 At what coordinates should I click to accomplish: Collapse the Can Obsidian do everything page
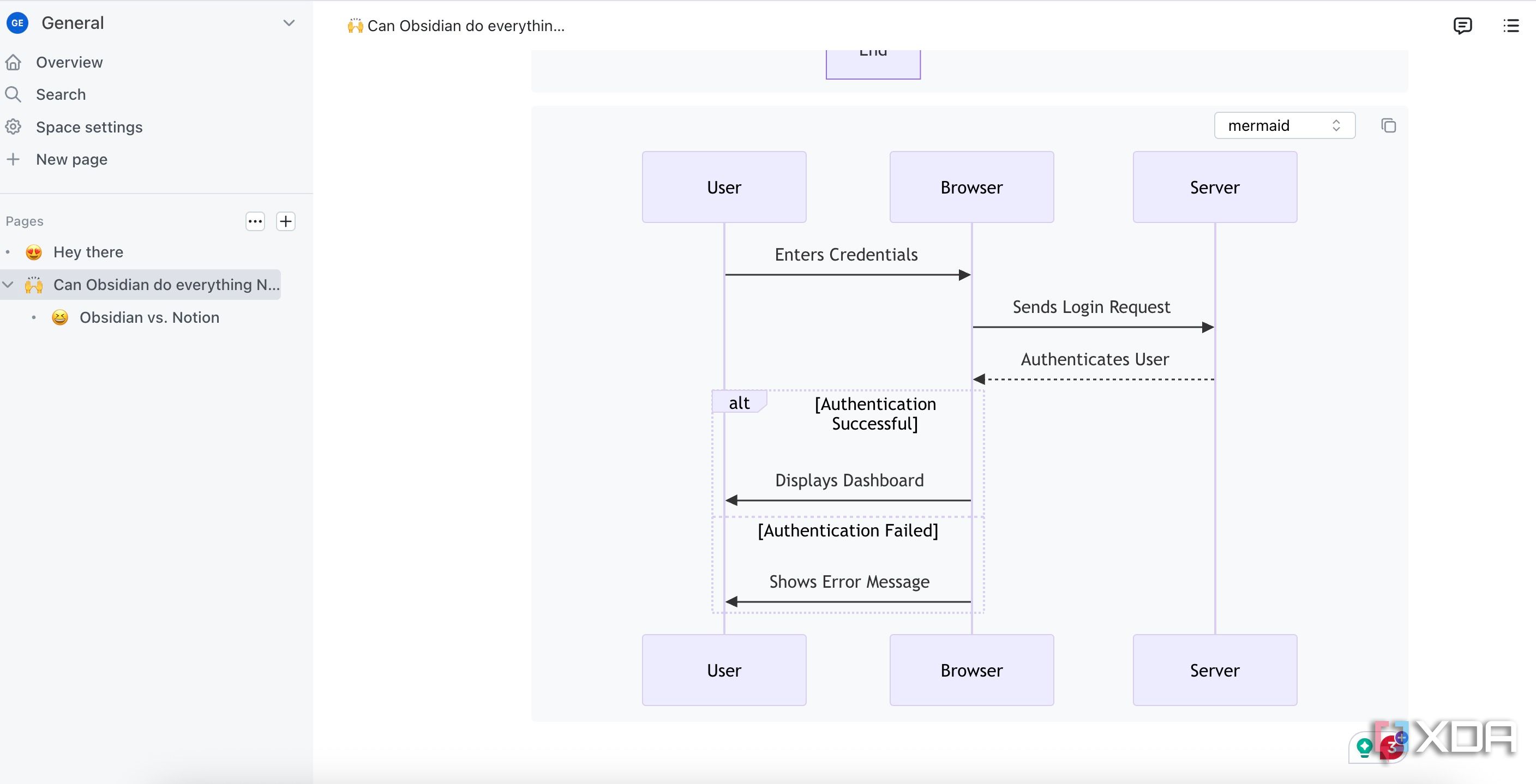8,285
